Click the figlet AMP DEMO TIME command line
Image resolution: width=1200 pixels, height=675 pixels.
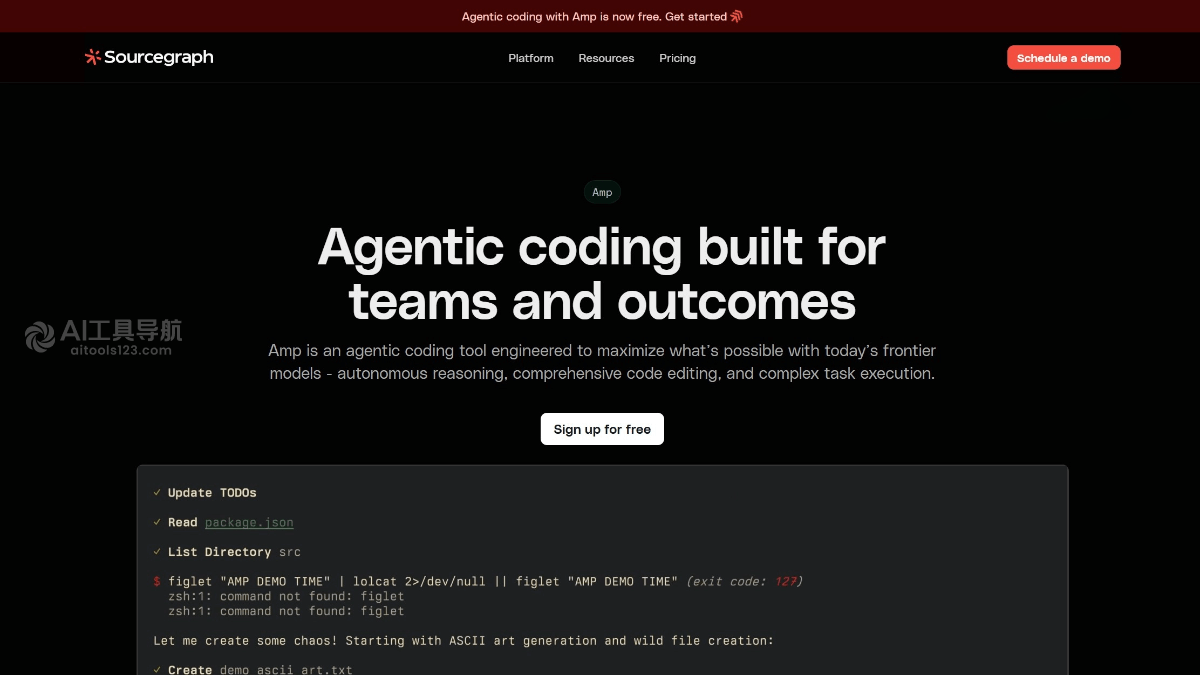(x=423, y=581)
